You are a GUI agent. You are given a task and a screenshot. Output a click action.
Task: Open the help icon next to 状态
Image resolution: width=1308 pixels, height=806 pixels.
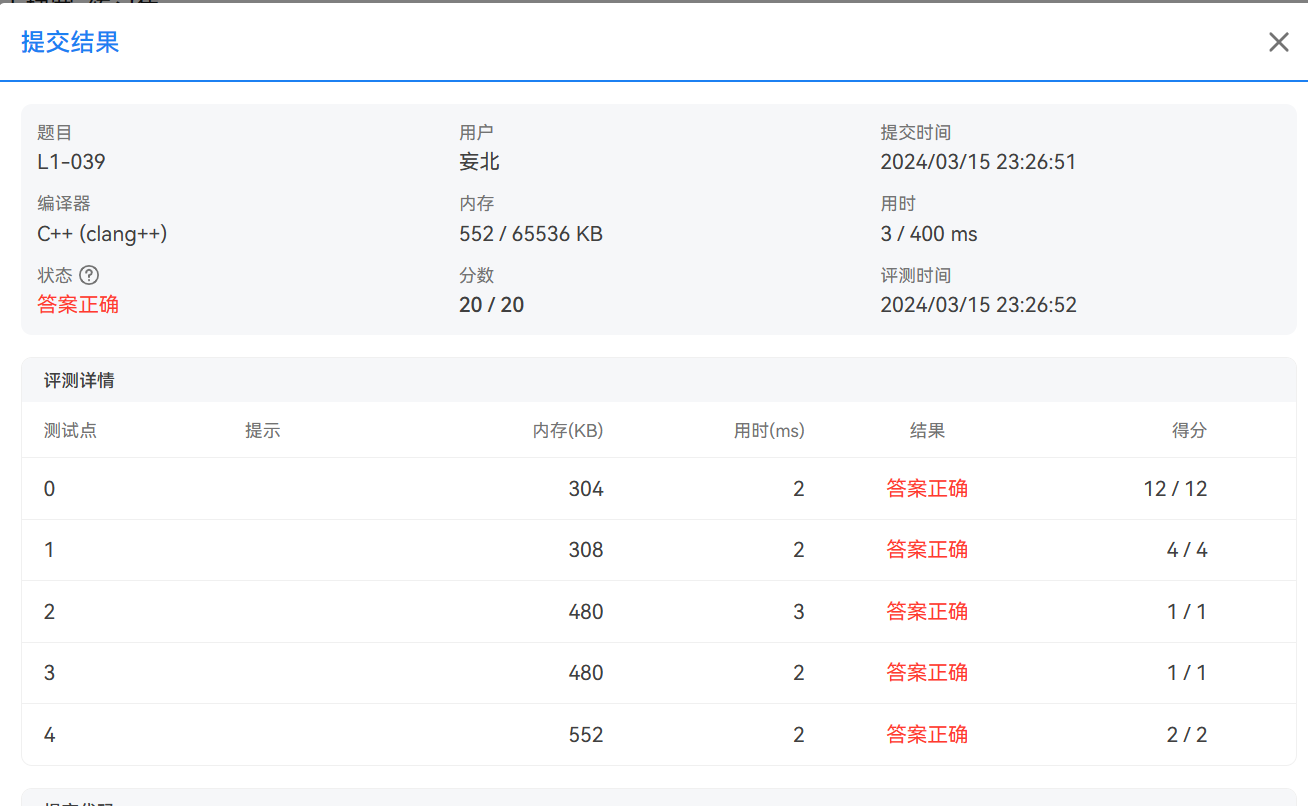coord(89,275)
